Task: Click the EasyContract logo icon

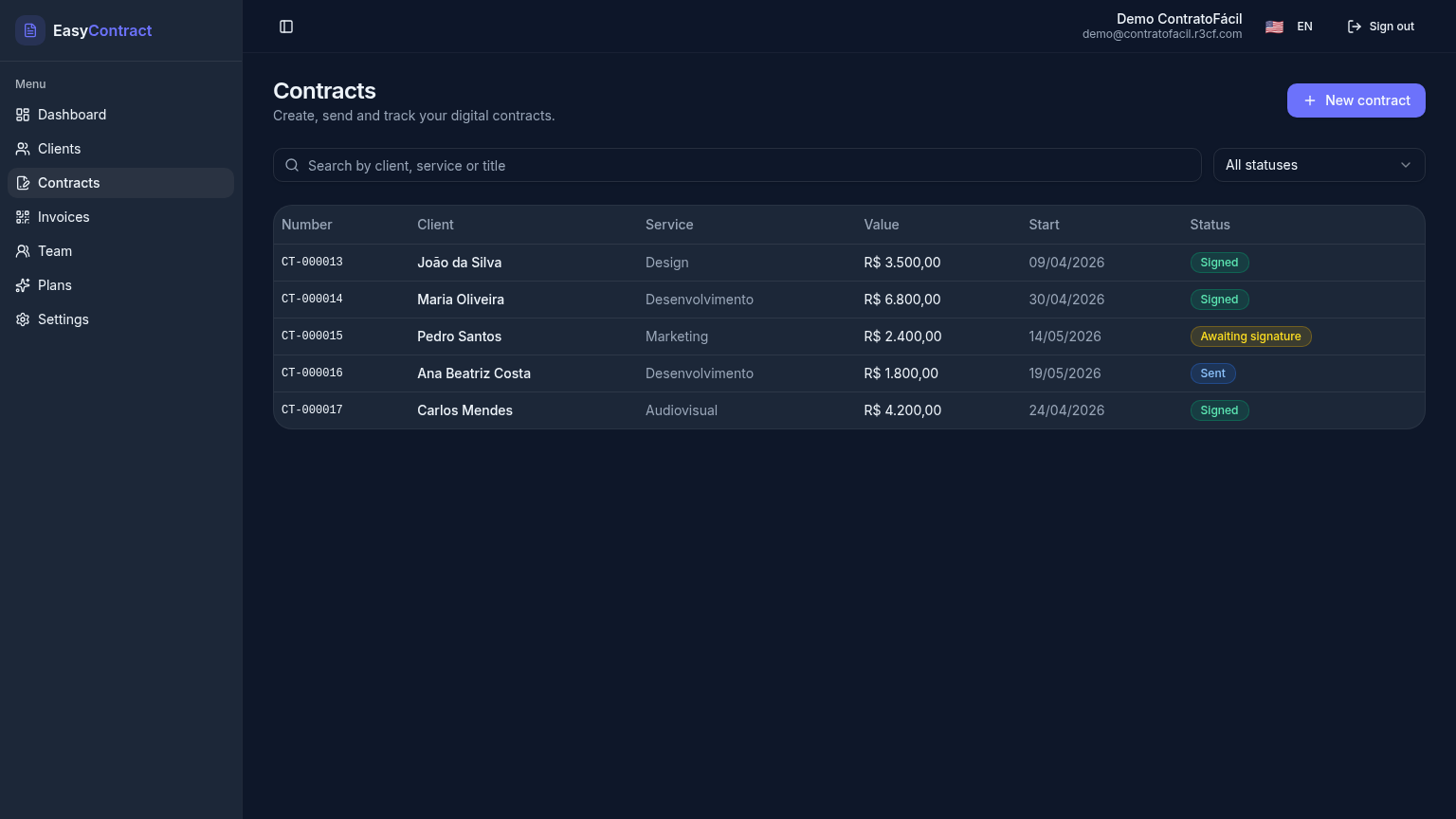Action: tap(30, 30)
